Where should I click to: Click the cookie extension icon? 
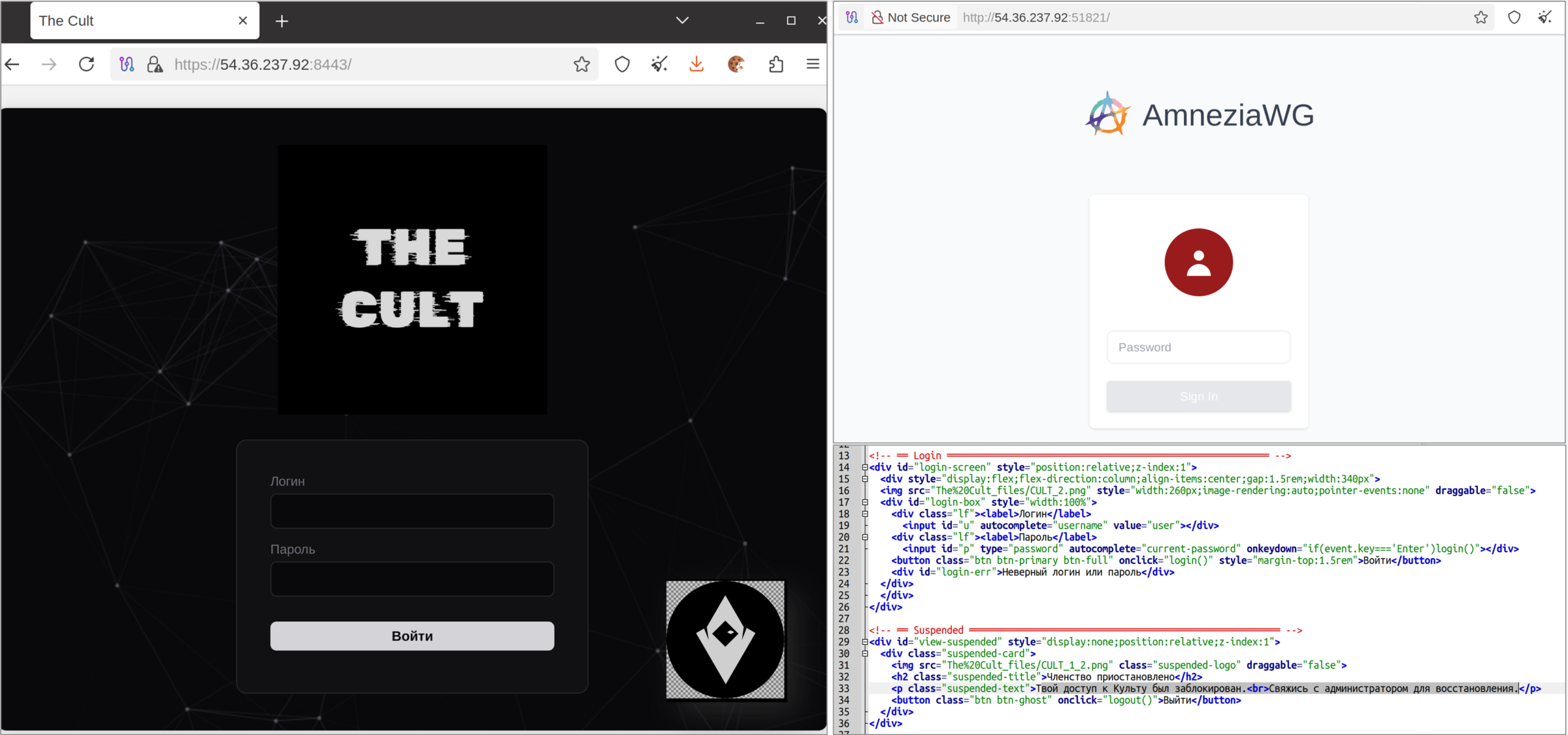tap(736, 64)
